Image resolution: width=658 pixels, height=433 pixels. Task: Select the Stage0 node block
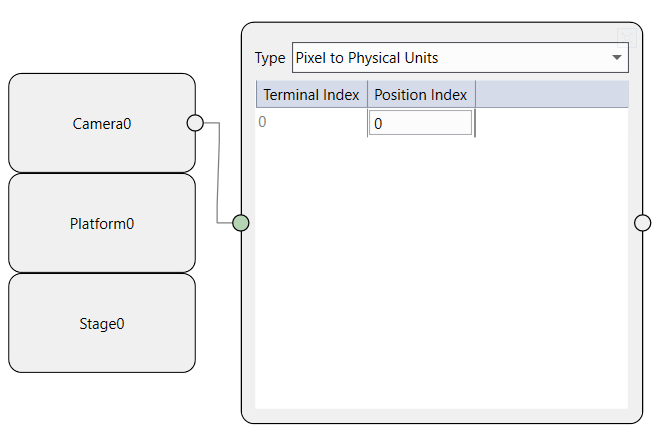(100, 324)
